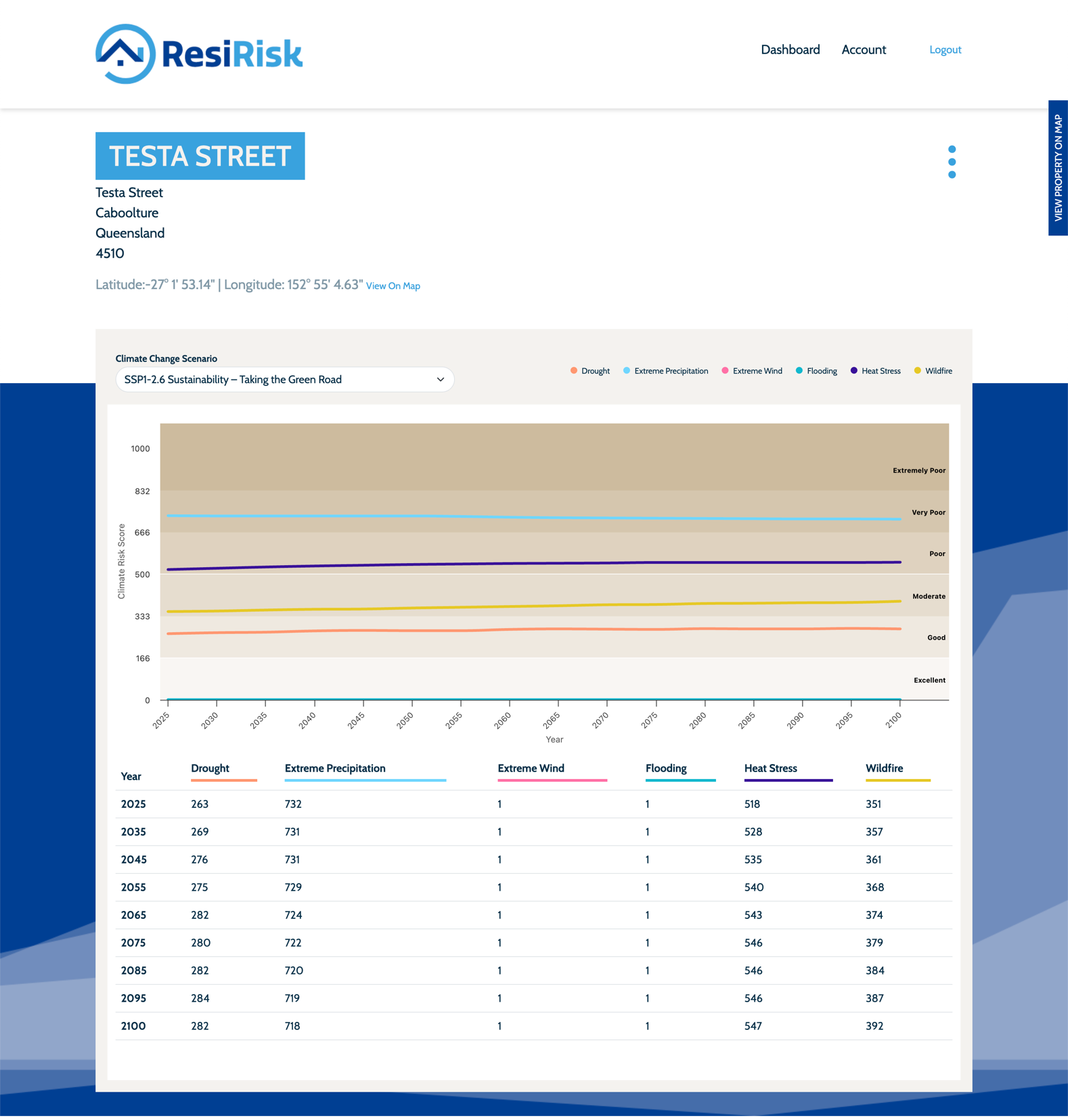Screen dimensions: 1068x1120
Task: Hide the Heat Stress series via legend
Action: coord(875,371)
